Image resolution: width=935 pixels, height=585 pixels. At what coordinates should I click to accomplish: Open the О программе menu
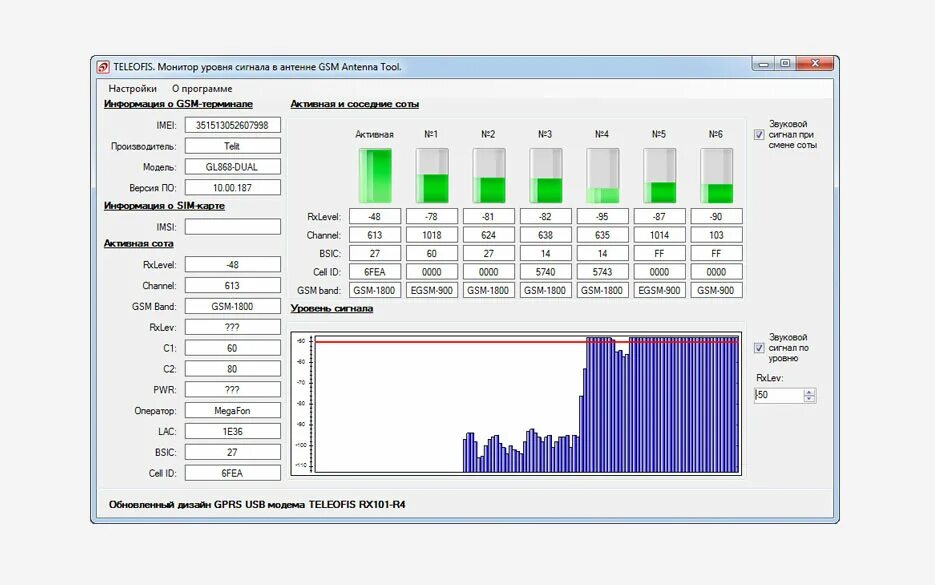point(202,88)
